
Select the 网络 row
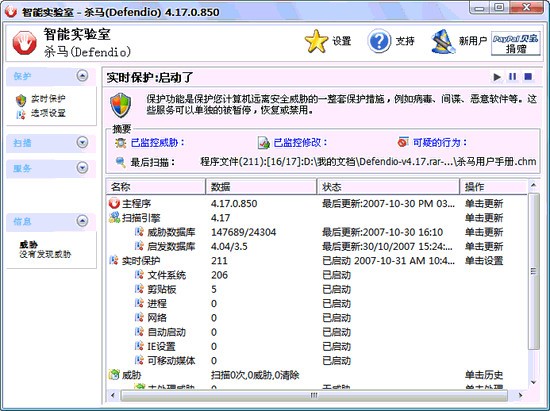[317, 318]
